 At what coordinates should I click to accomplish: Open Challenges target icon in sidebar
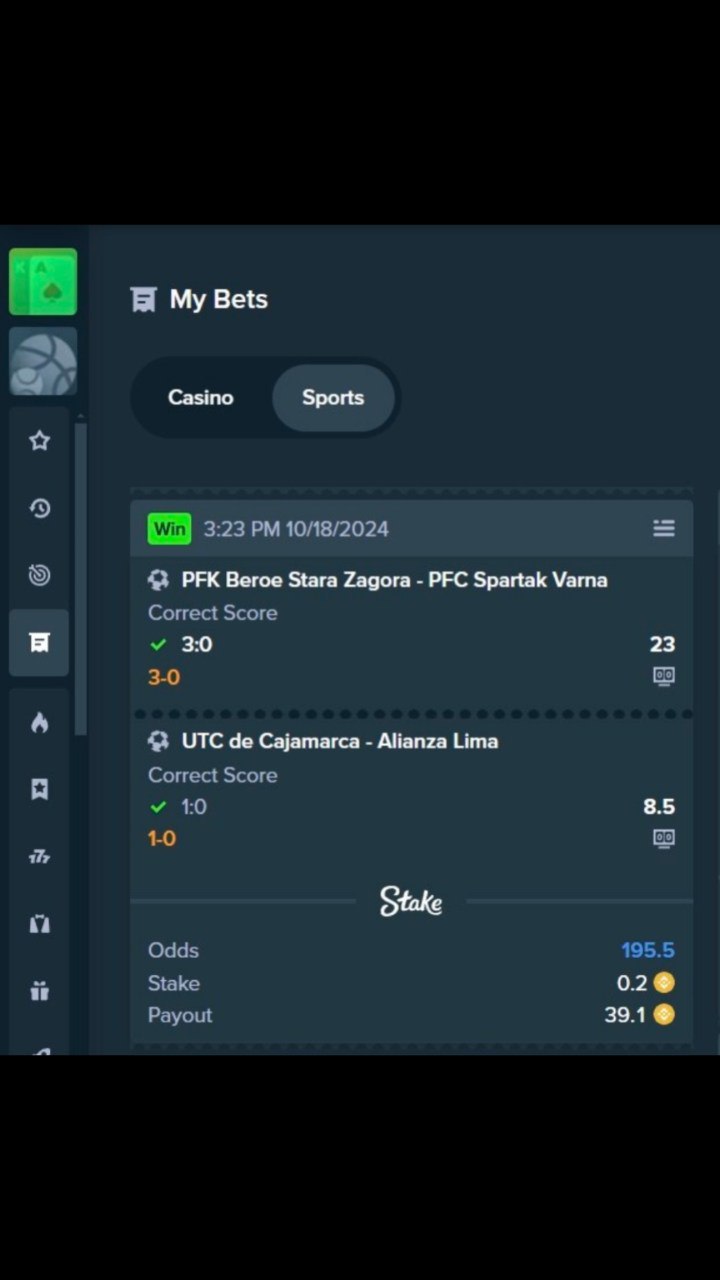click(x=39, y=575)
